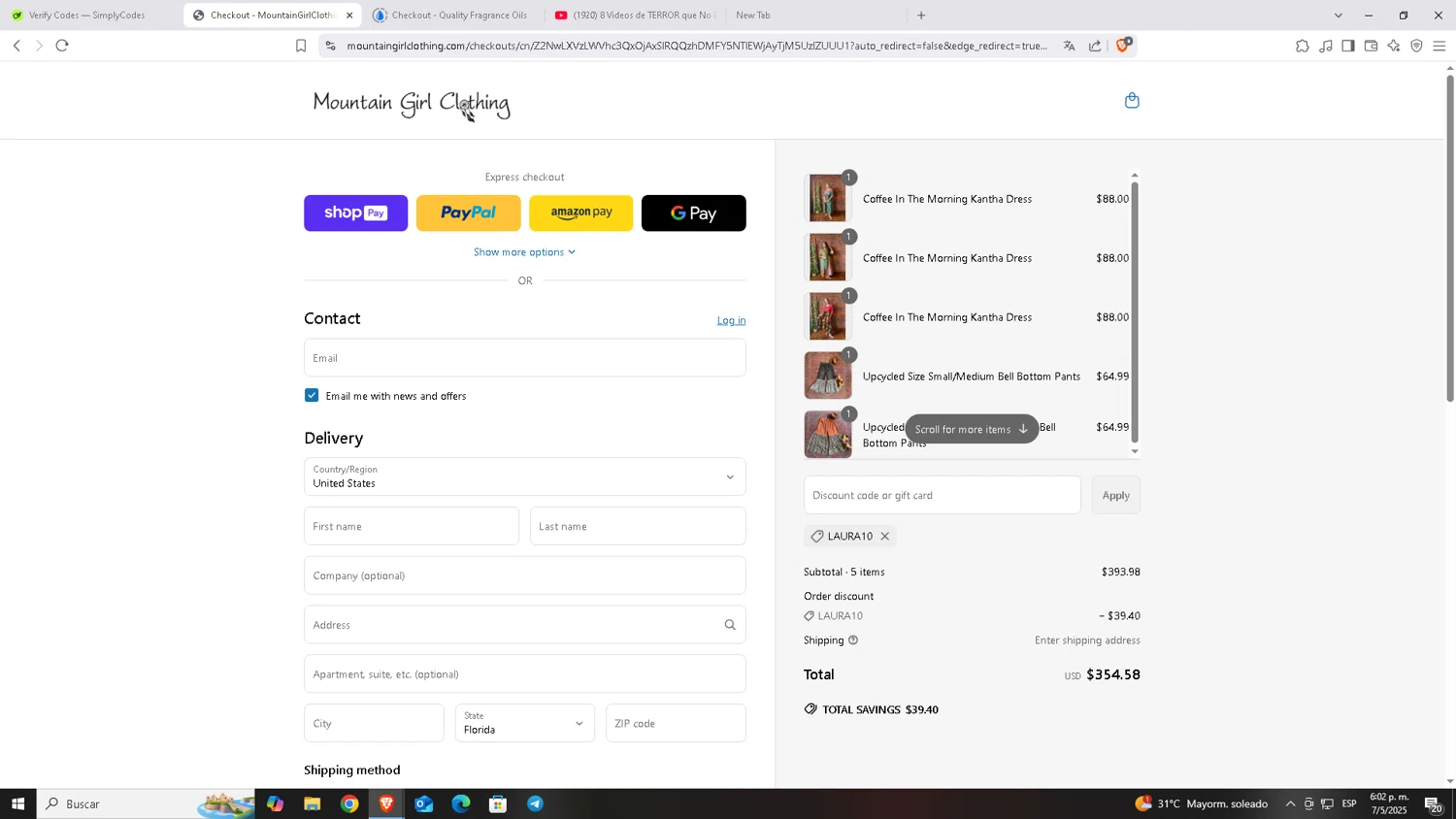
Task: Open Outlook from the taskbar
Action: [x=424, y=803]
